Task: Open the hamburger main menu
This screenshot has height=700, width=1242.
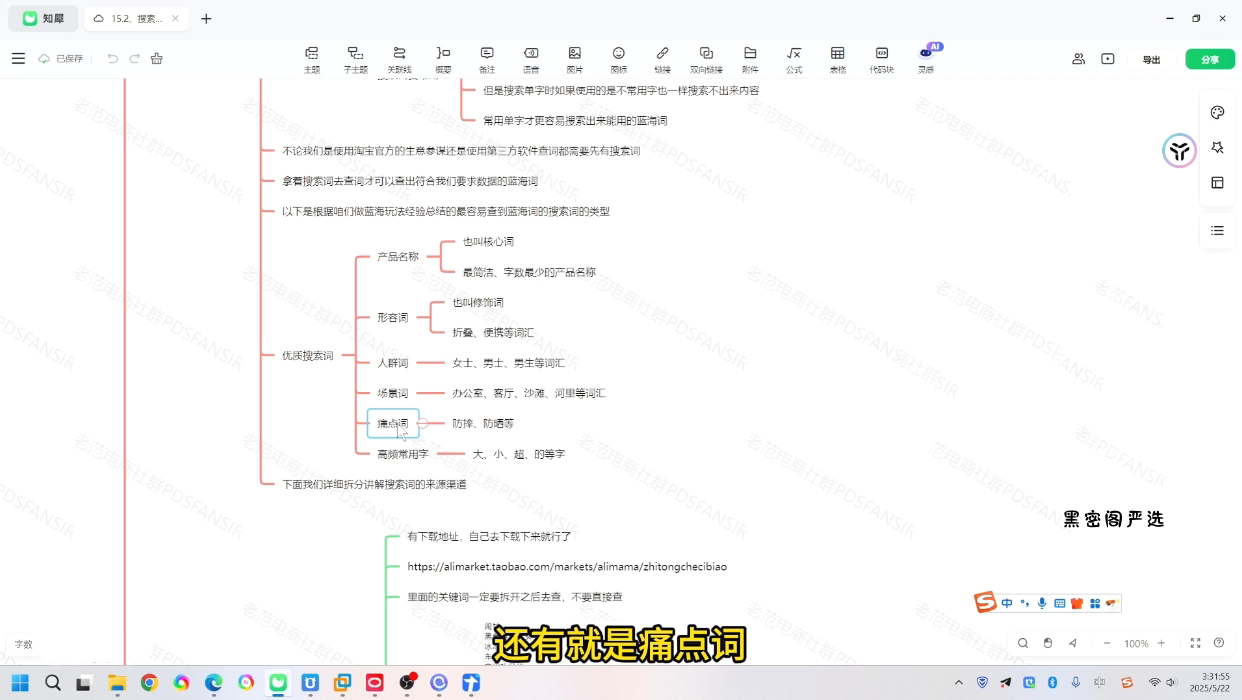Action: pos(18,59)
